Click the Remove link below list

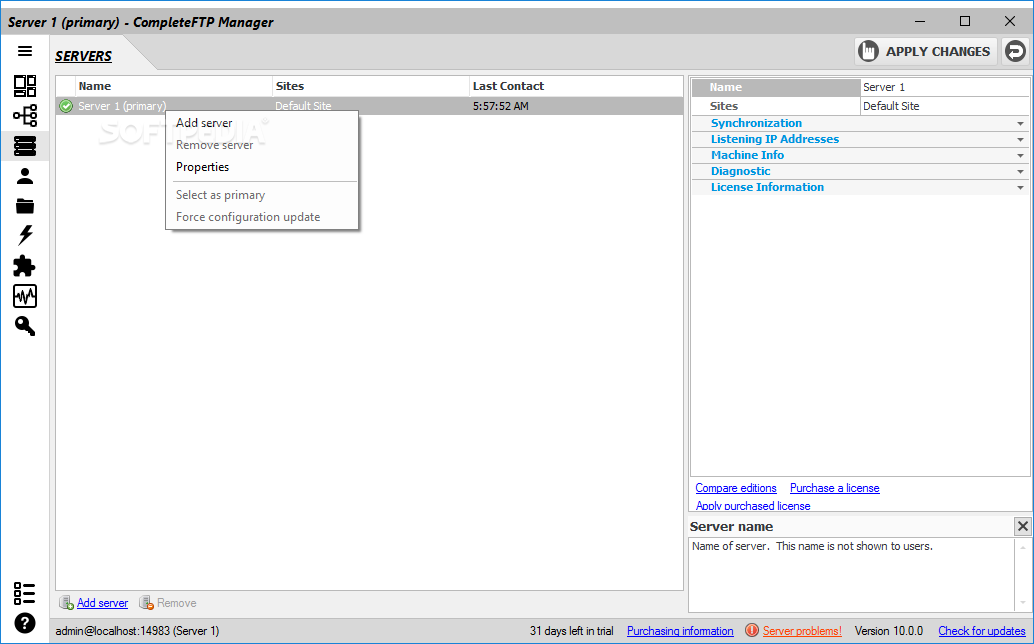click(176, 602)
